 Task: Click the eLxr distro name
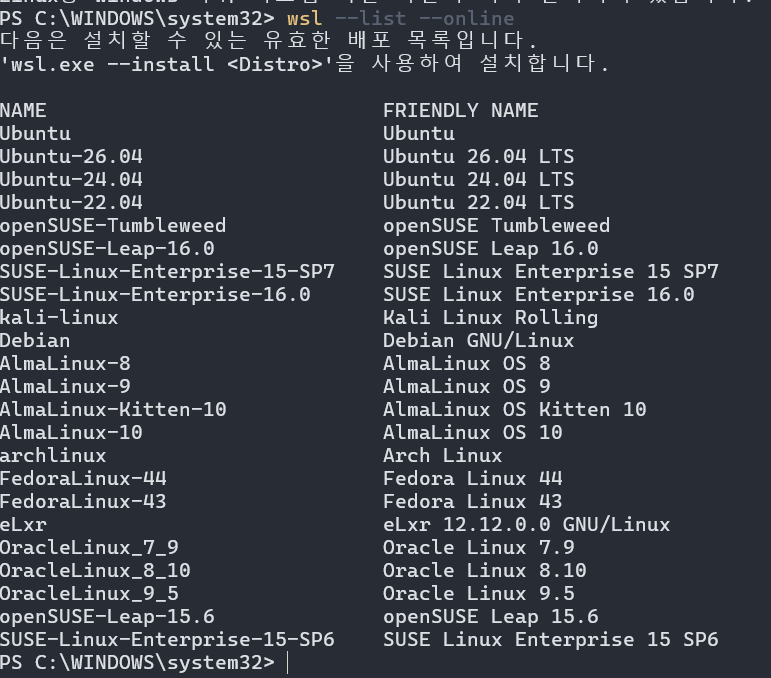click(x=23, y=525)
